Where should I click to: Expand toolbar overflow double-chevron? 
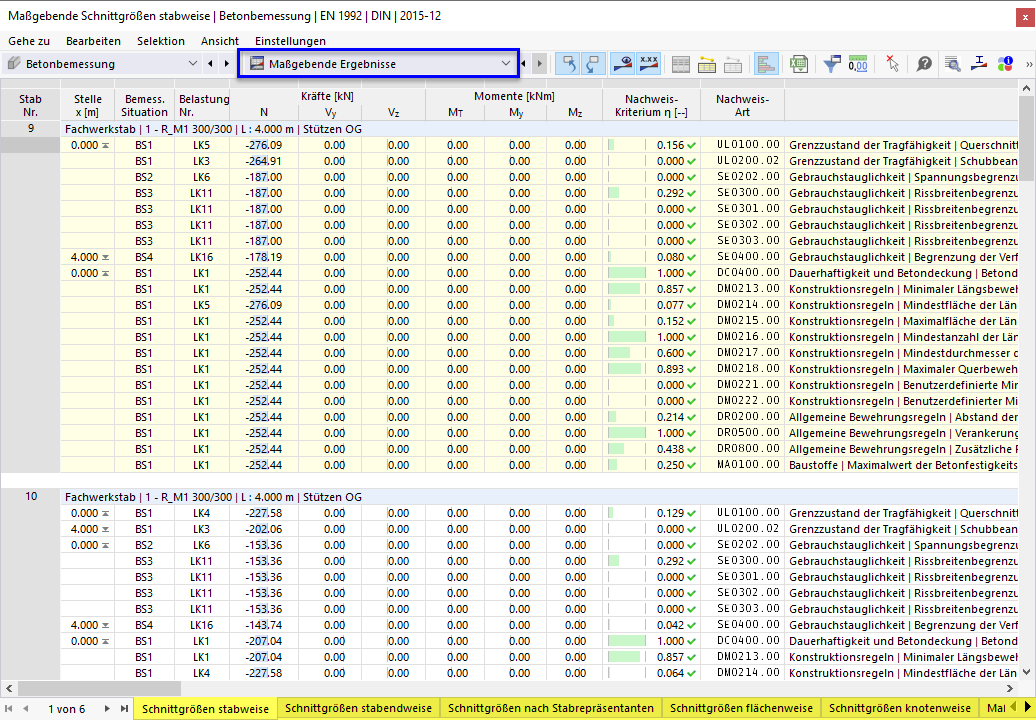[x=1029, y=64]
